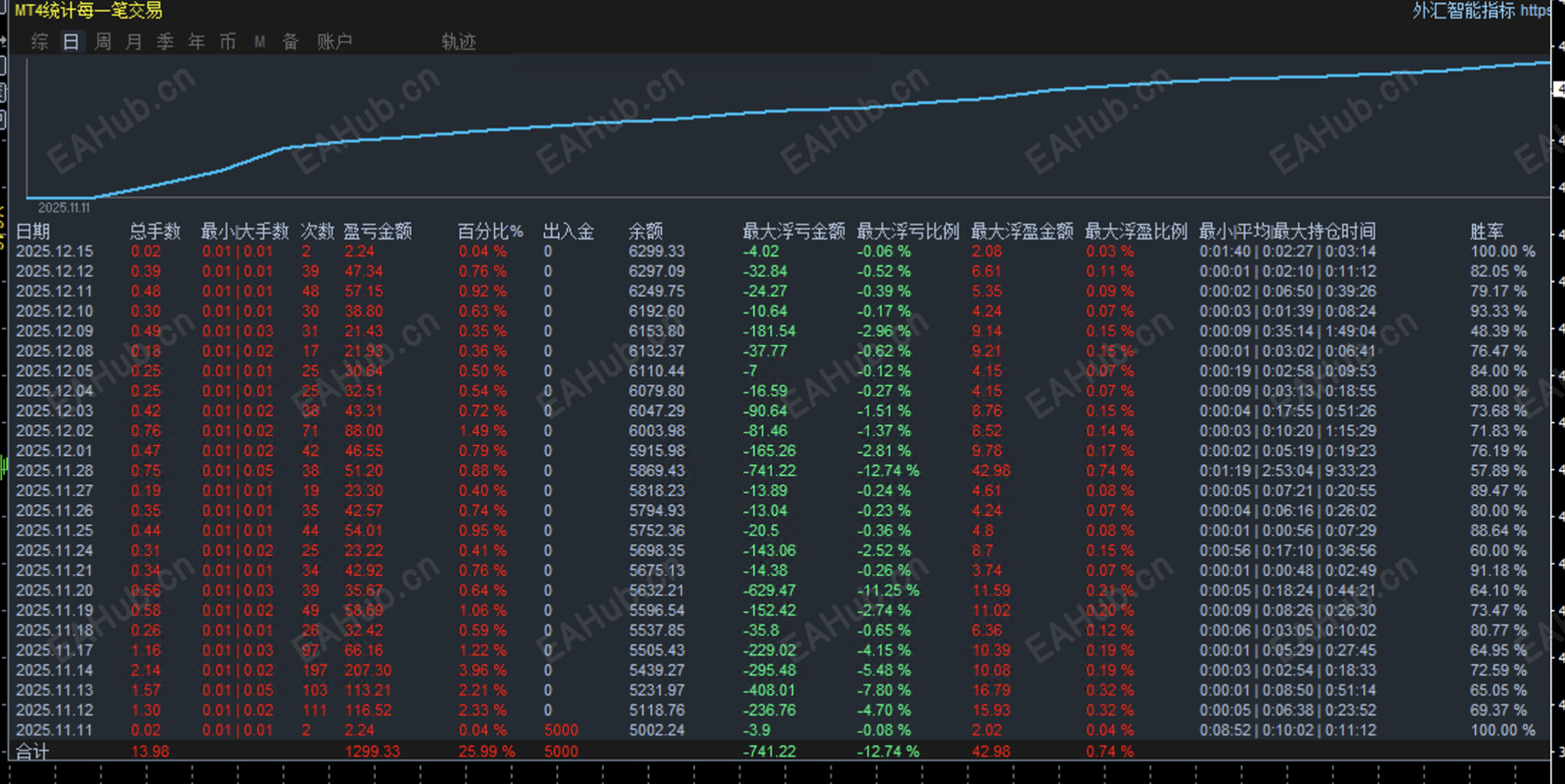
Task: Select the 2025.11.14 date cell
Action: point(55,671)
